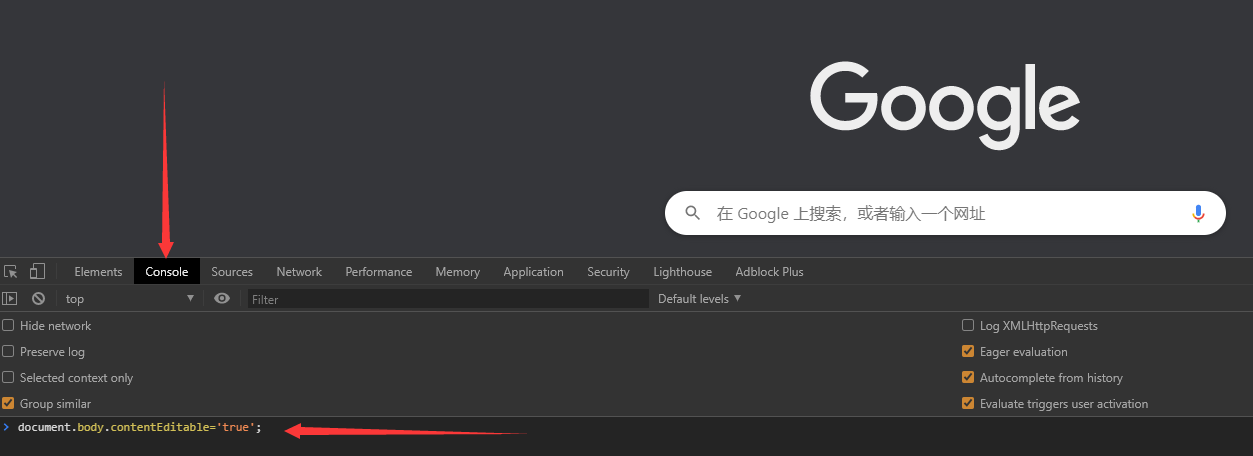Enable the Preserve log checkbox
The height and width of the screenshot is (456, 1253).
point(9,352)
